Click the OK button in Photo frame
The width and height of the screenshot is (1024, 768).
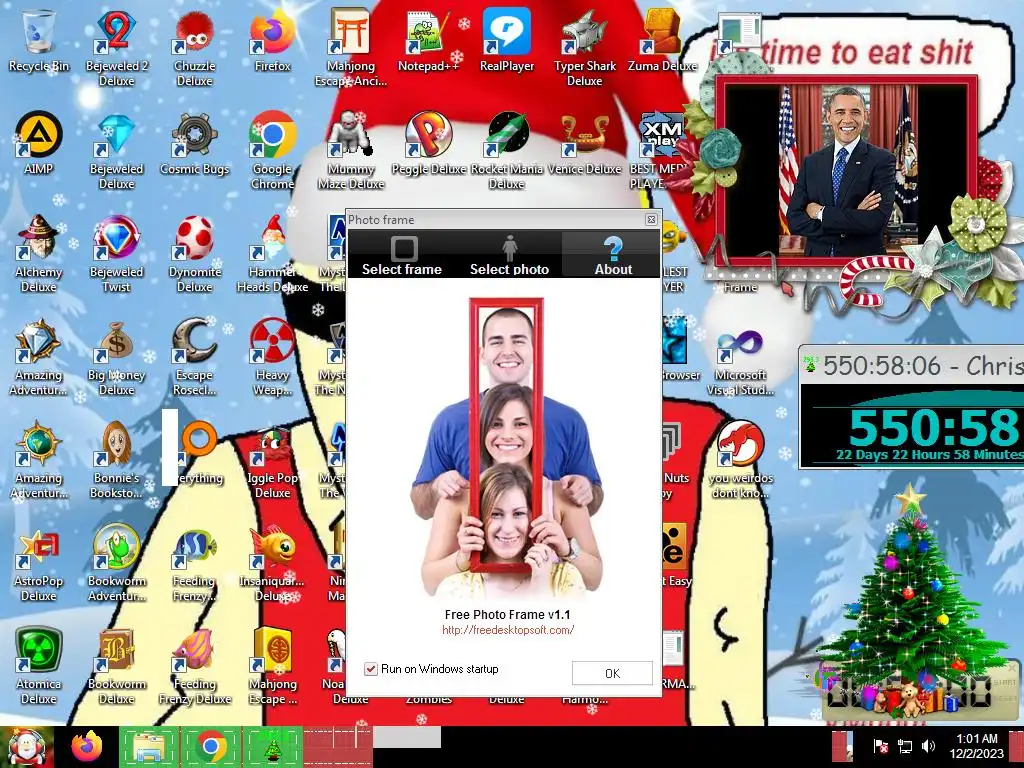click(612, 673)
